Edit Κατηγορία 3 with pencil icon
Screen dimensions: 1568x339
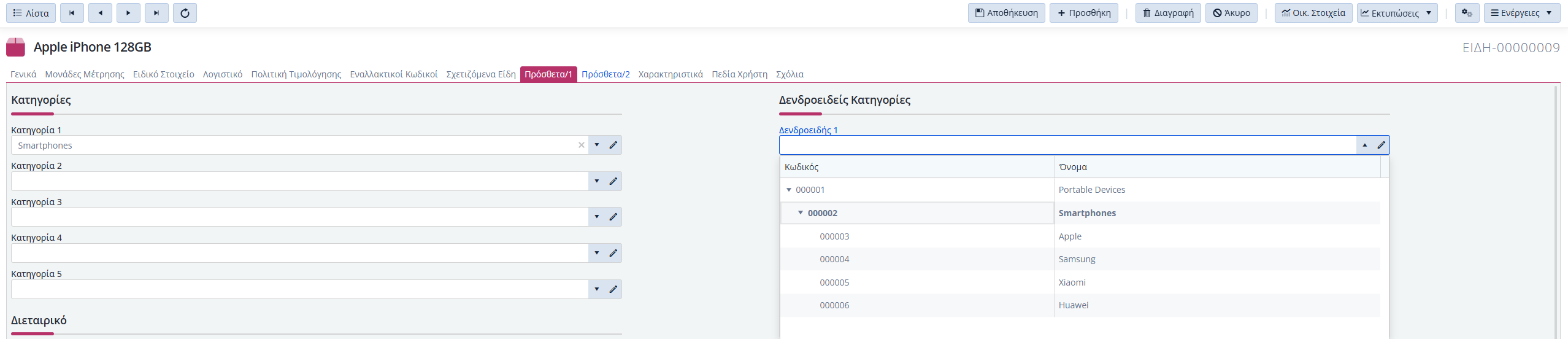click(x=613, y=217)
